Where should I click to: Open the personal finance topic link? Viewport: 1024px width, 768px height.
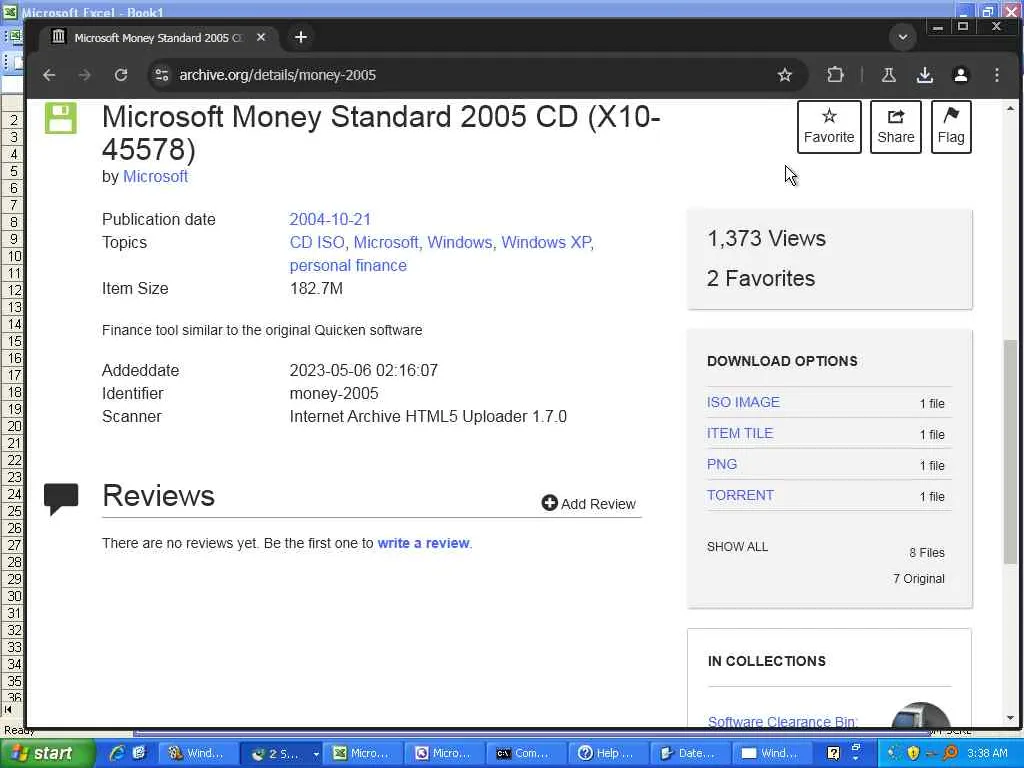pos(348,266)
